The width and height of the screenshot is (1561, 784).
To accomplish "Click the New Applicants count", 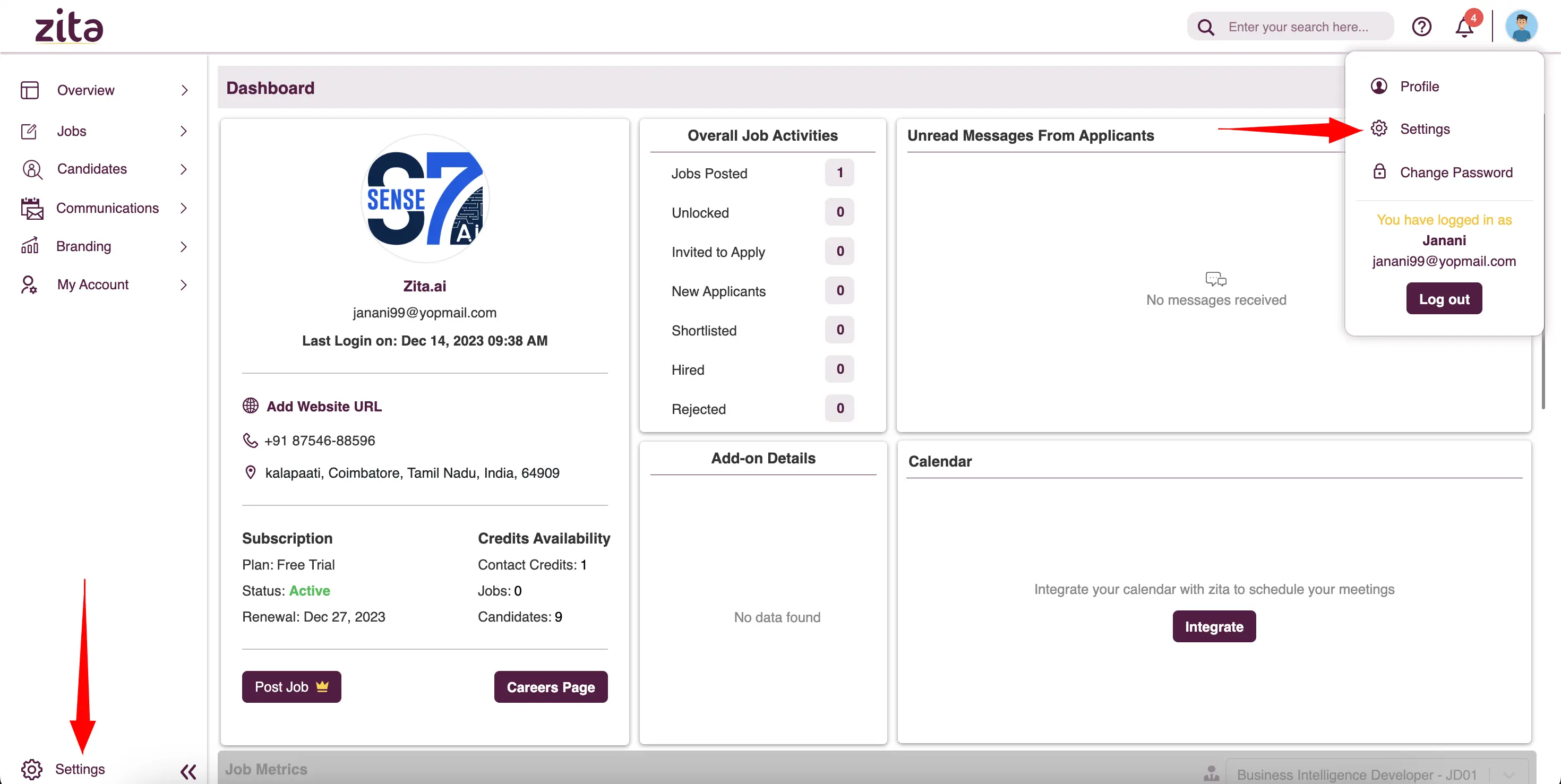I will [839, 291].
